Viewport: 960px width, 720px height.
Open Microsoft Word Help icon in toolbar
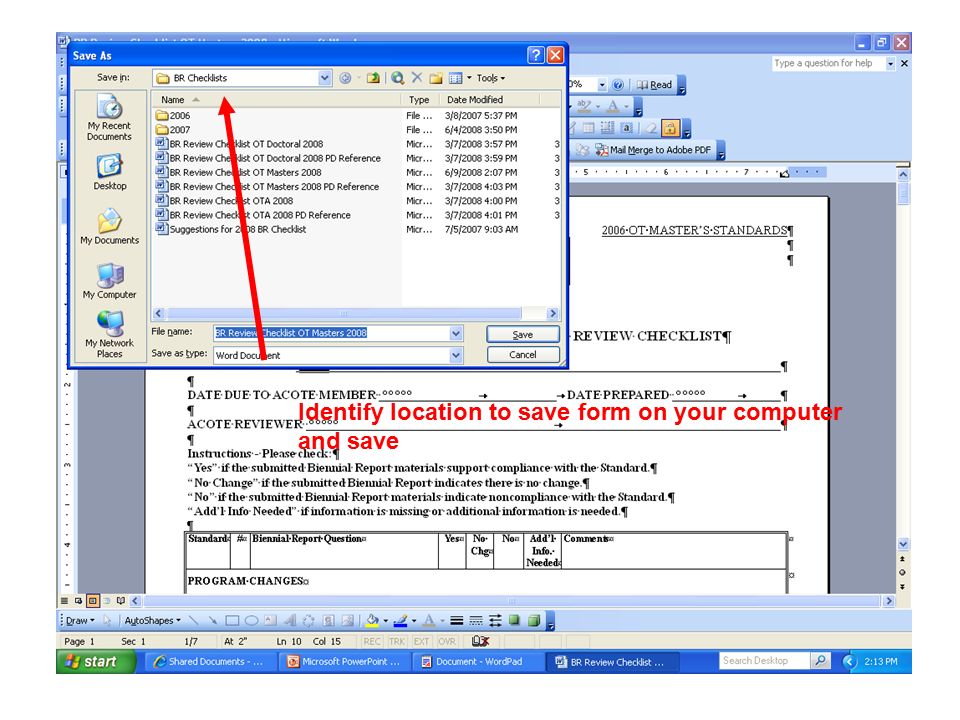(x=618, y=84)
